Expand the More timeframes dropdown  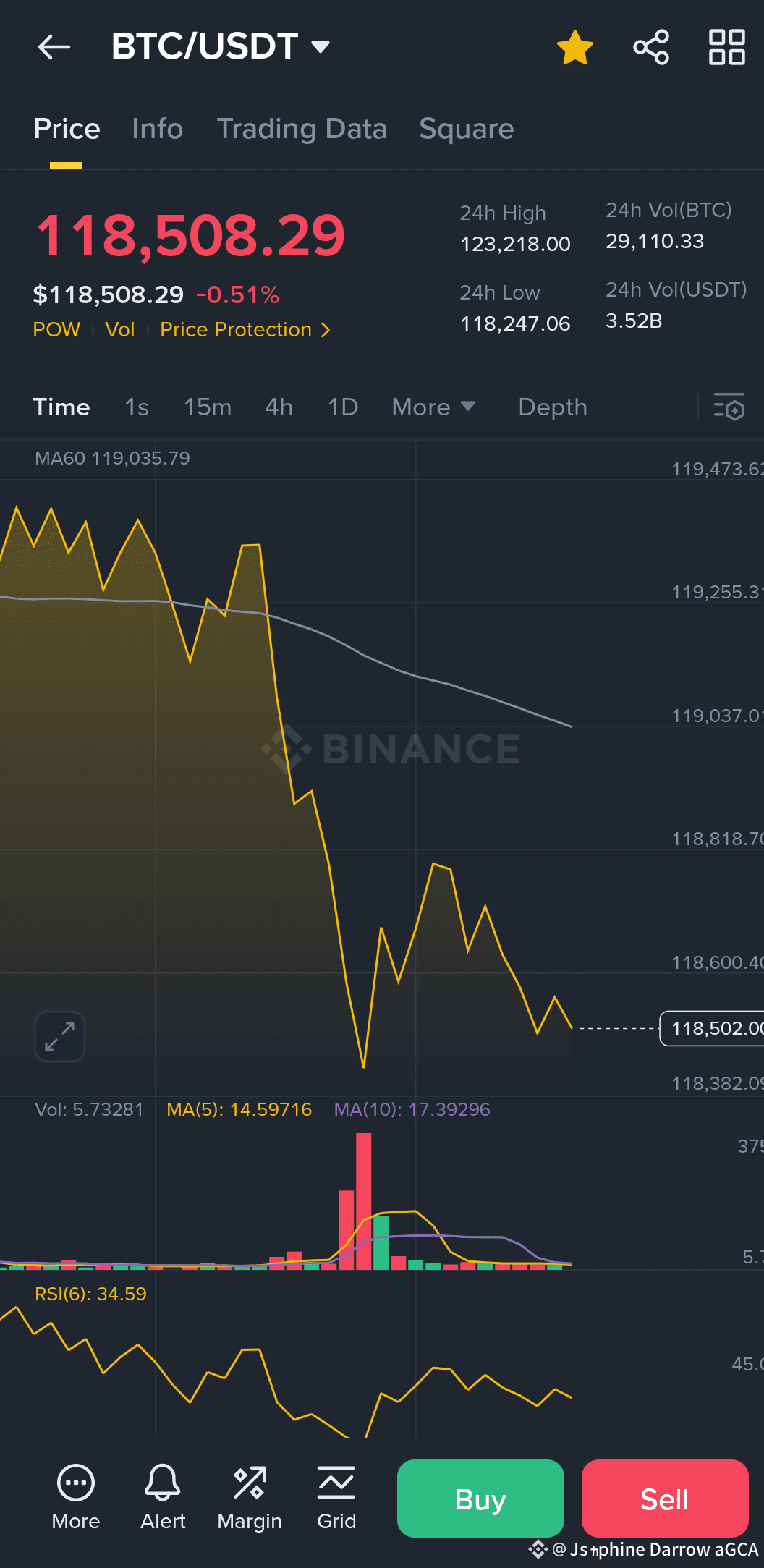point(433,407)
